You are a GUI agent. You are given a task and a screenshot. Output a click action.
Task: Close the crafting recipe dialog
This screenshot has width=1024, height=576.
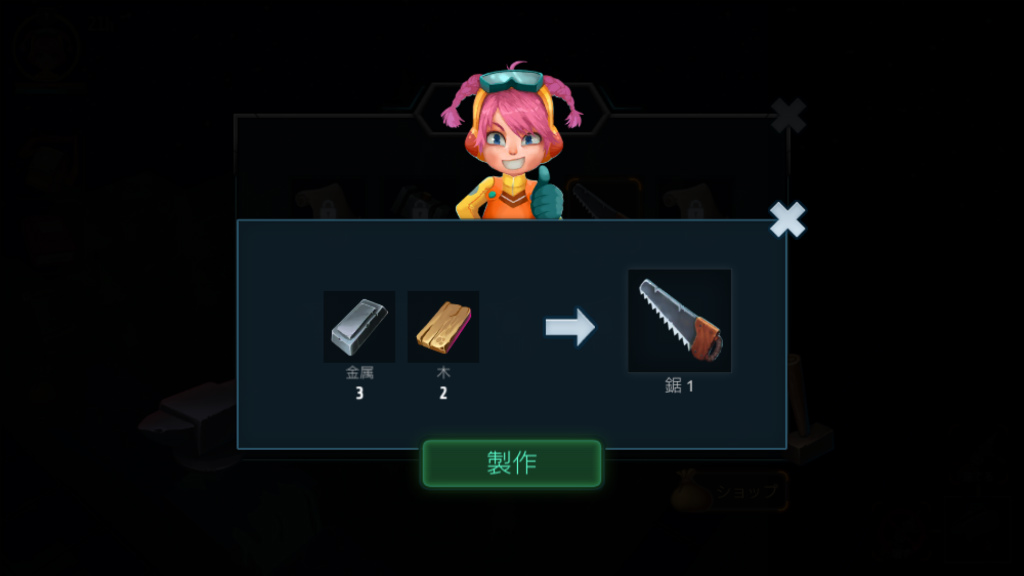[x=787, y=219]
